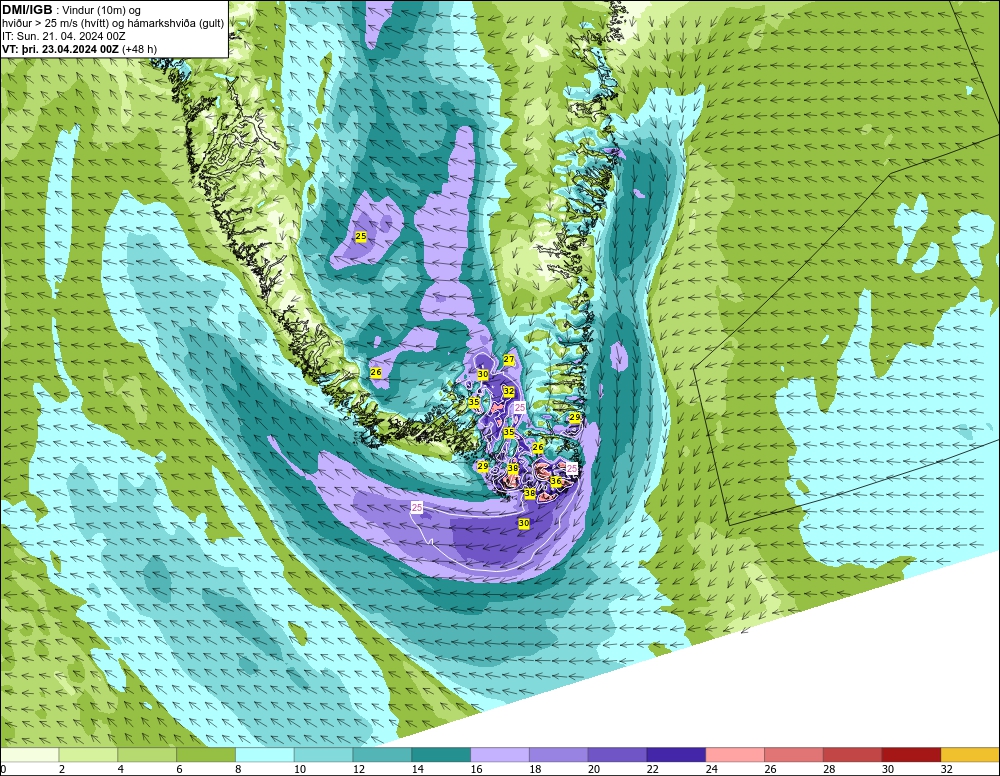Select the scale number '28' under the legend
This screenshot has width=1000, height=776.
[x=829, y=769]
